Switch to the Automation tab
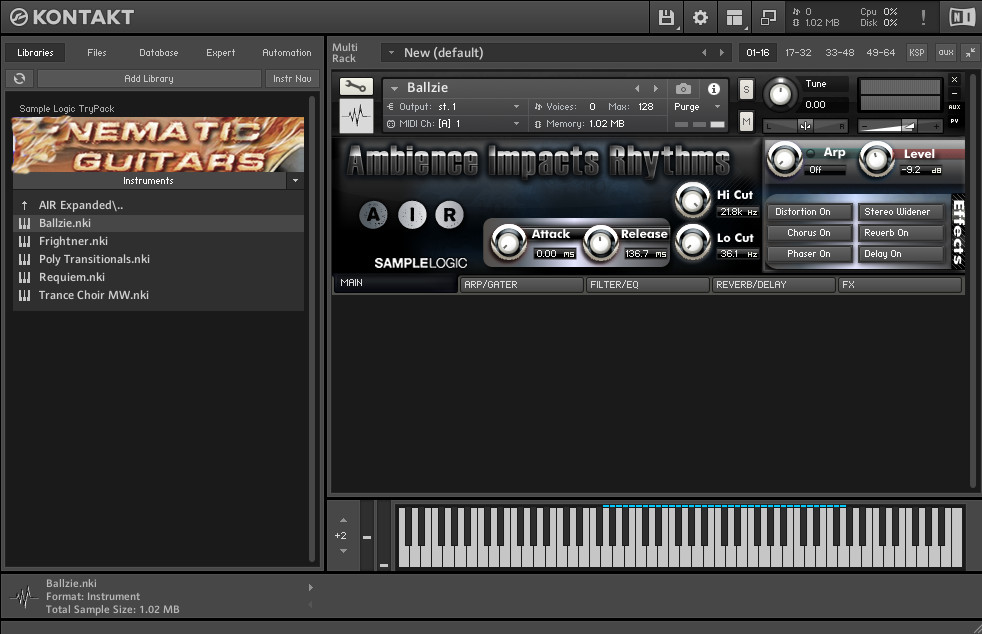 pos(287,53)
